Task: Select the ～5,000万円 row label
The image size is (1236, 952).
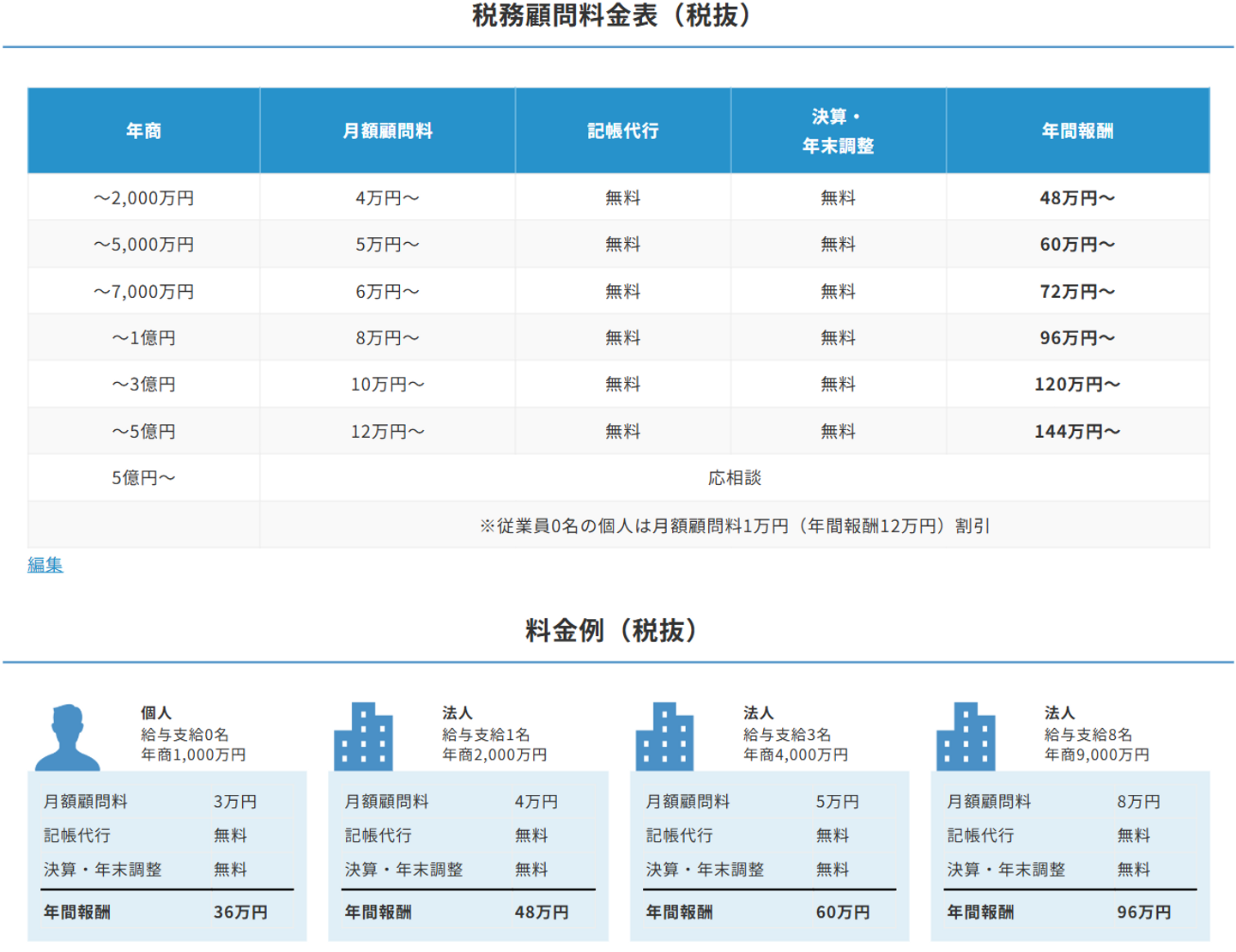Action: click(144, 245)
